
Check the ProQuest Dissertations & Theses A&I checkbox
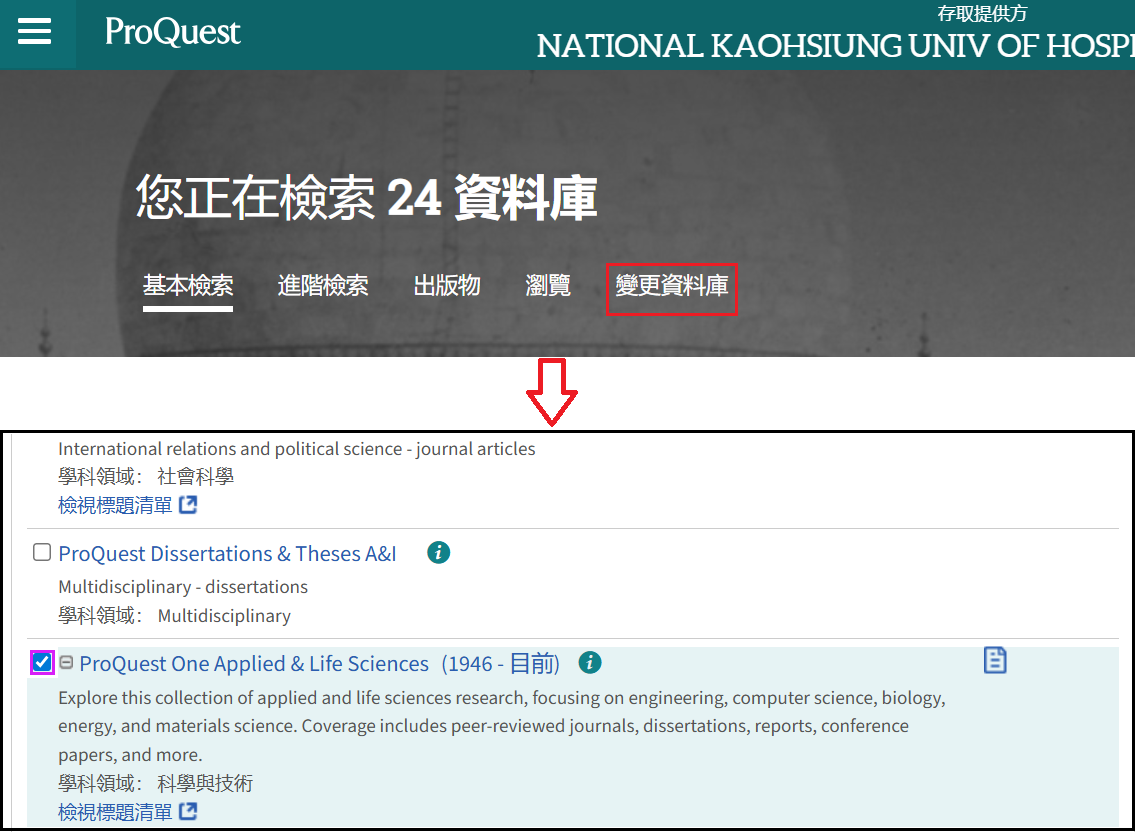tap(42, 552)
